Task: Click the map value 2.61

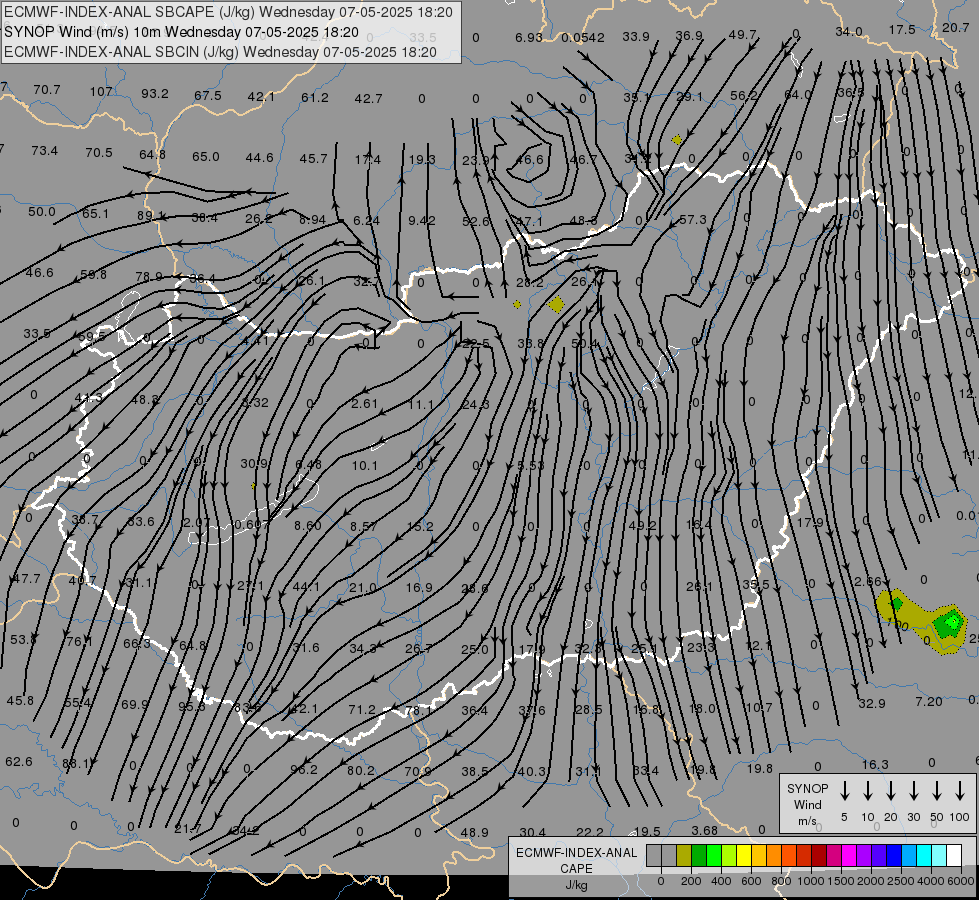Action: pos(365,403)
